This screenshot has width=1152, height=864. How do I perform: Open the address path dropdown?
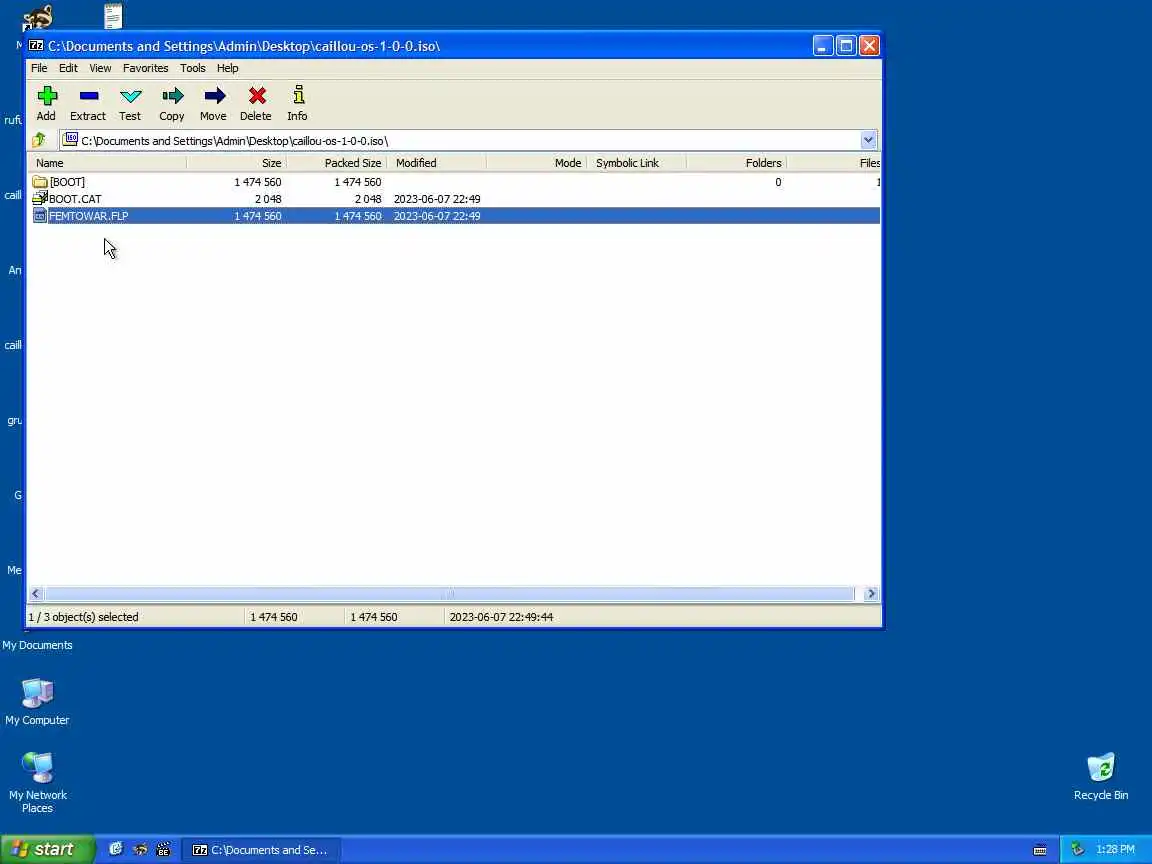click(868, 140)
